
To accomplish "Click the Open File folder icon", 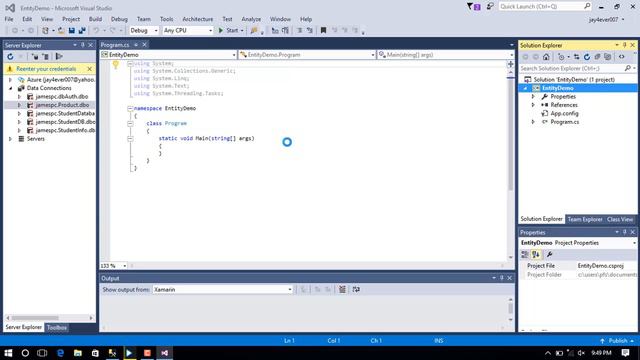I will coord(61,31).
